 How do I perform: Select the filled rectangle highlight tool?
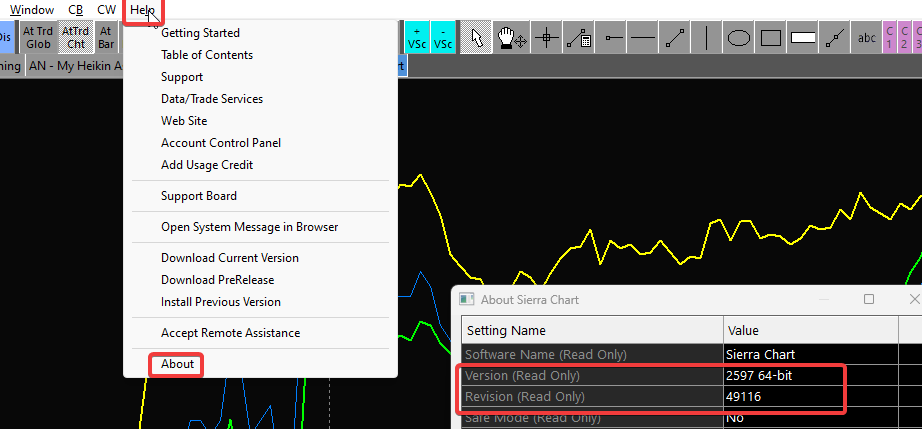click(x=803, y=38)
